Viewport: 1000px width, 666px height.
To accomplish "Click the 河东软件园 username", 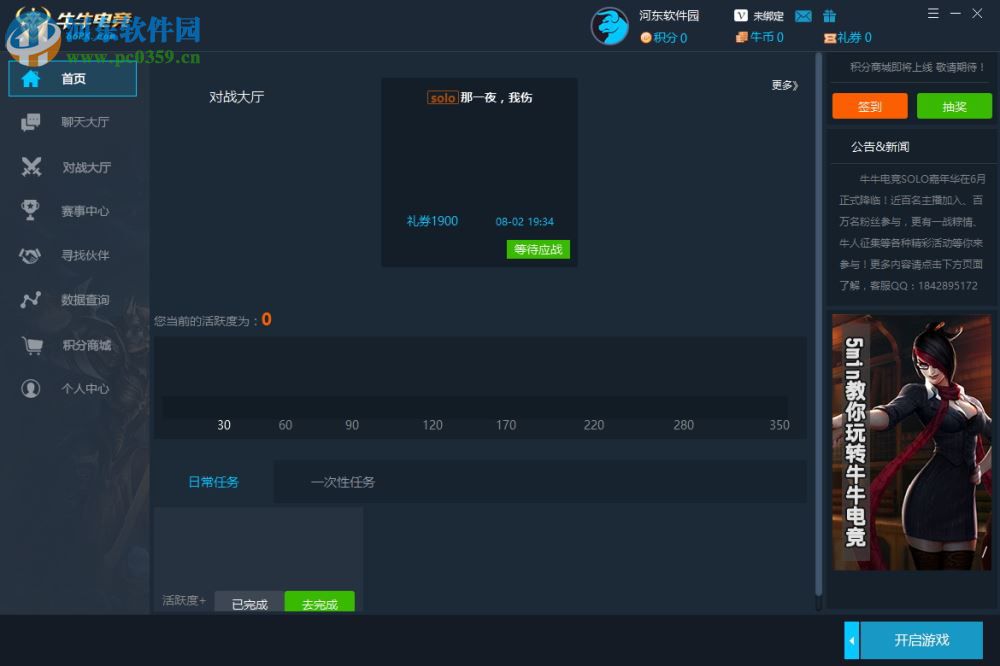I will click(669, 15).
